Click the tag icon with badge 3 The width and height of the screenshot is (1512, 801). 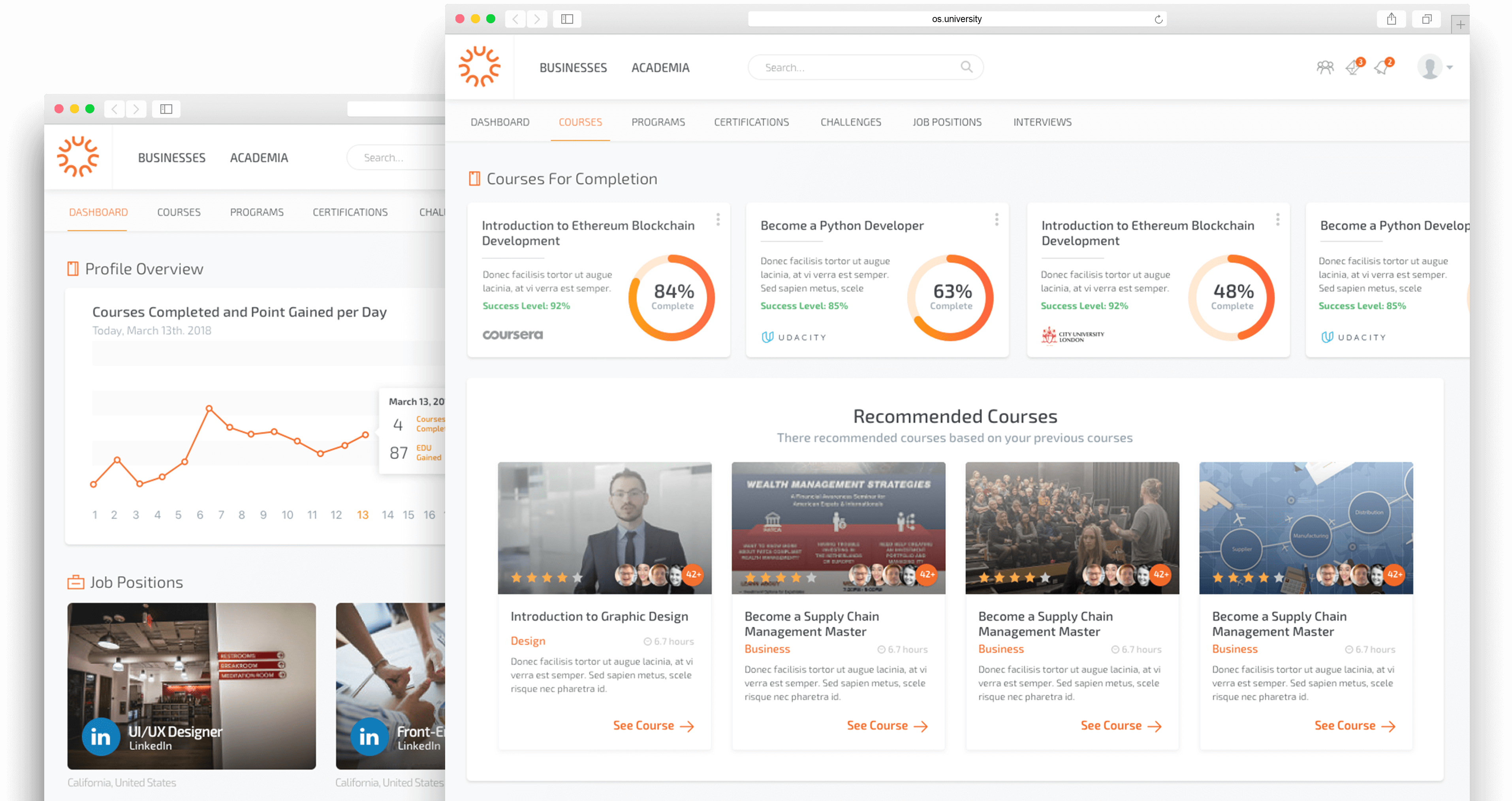click(1353, 68)
